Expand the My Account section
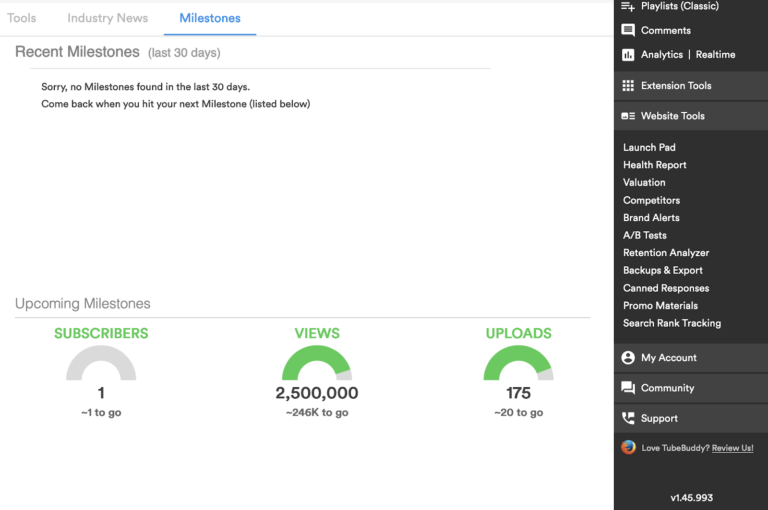Viewport: 768px width, 510px height. click(x=691, y=358)
